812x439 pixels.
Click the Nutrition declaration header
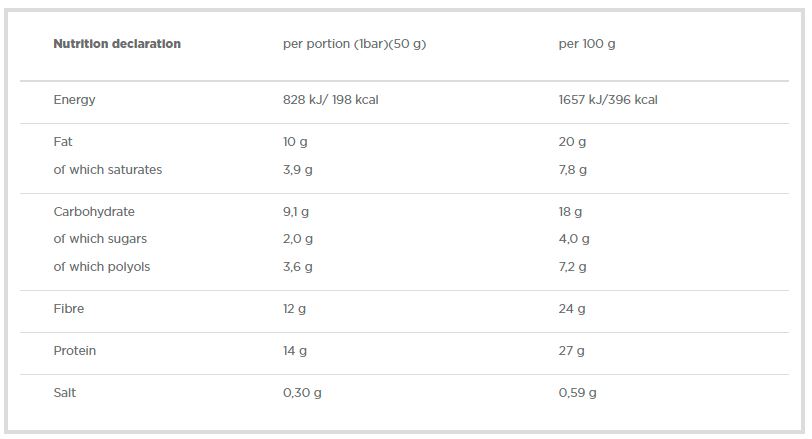pyautogui.click(x=117, y=44)
